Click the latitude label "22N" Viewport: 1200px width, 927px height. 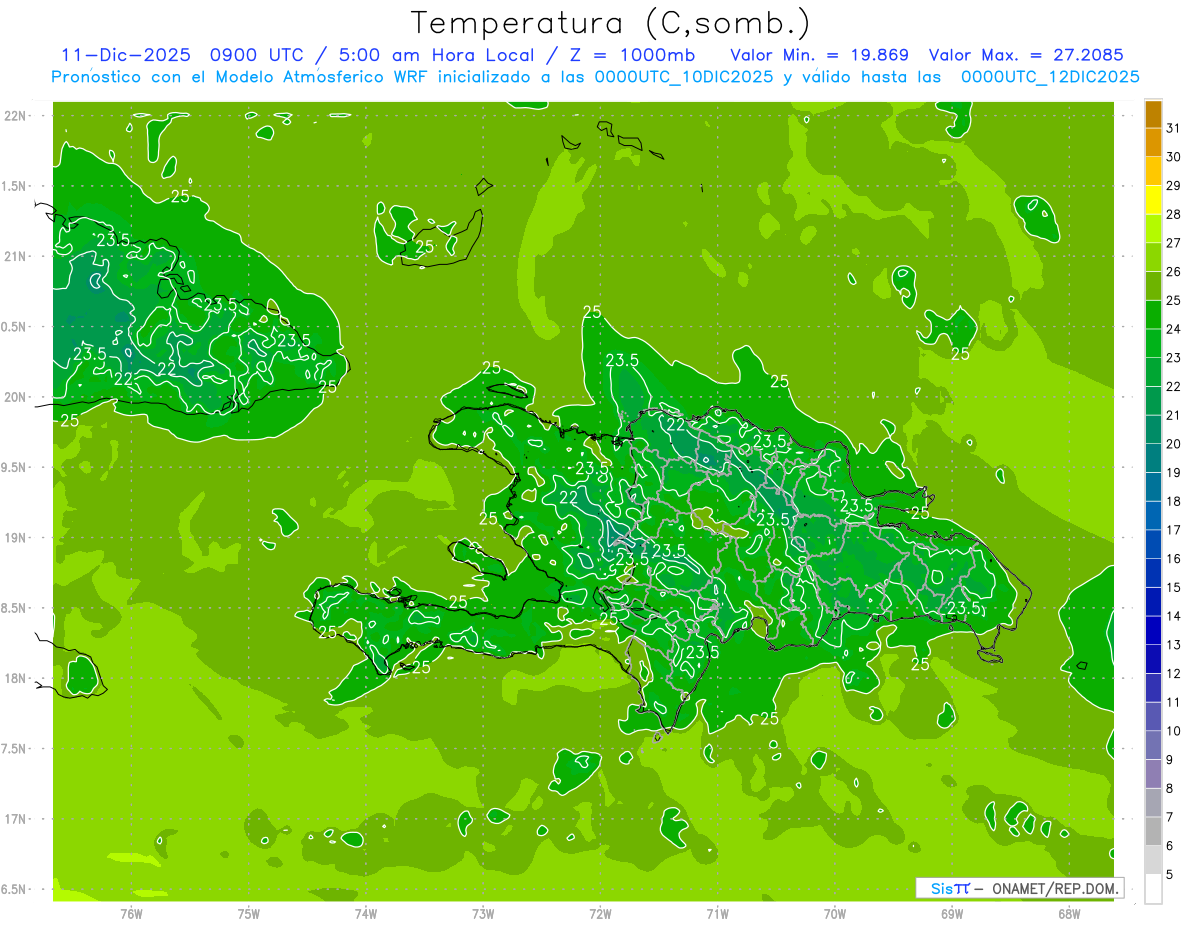pos(15,116)
